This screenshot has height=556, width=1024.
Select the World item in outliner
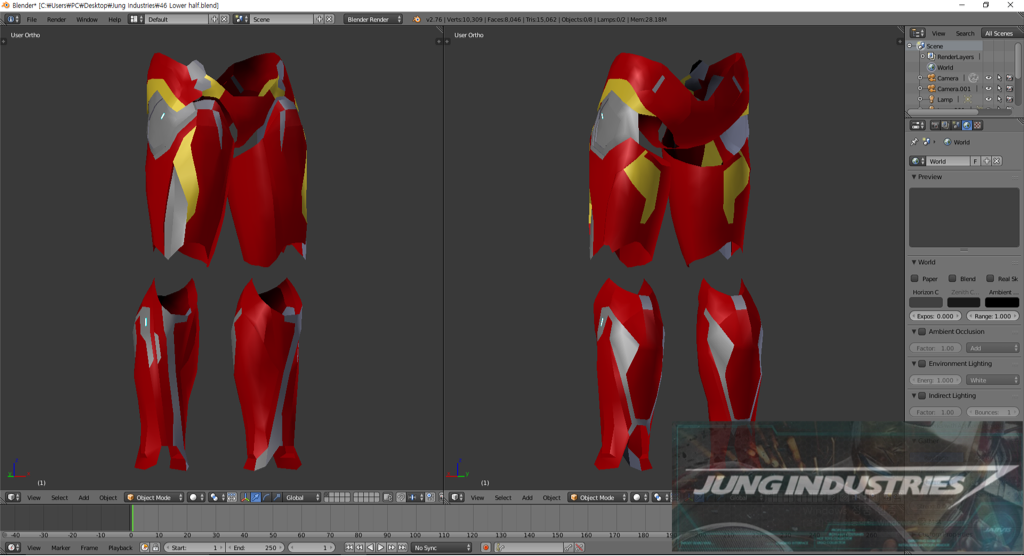944,67
